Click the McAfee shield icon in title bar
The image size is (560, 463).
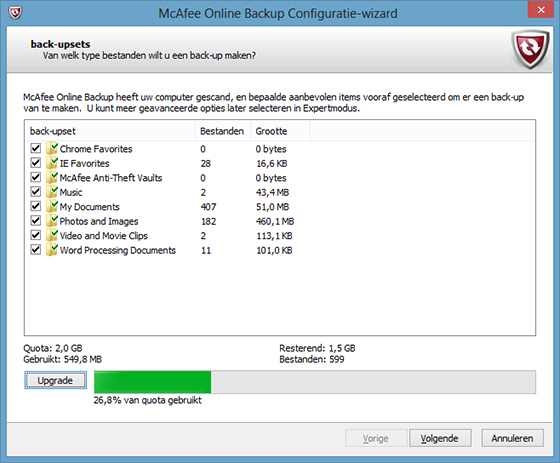click(15, 13)
